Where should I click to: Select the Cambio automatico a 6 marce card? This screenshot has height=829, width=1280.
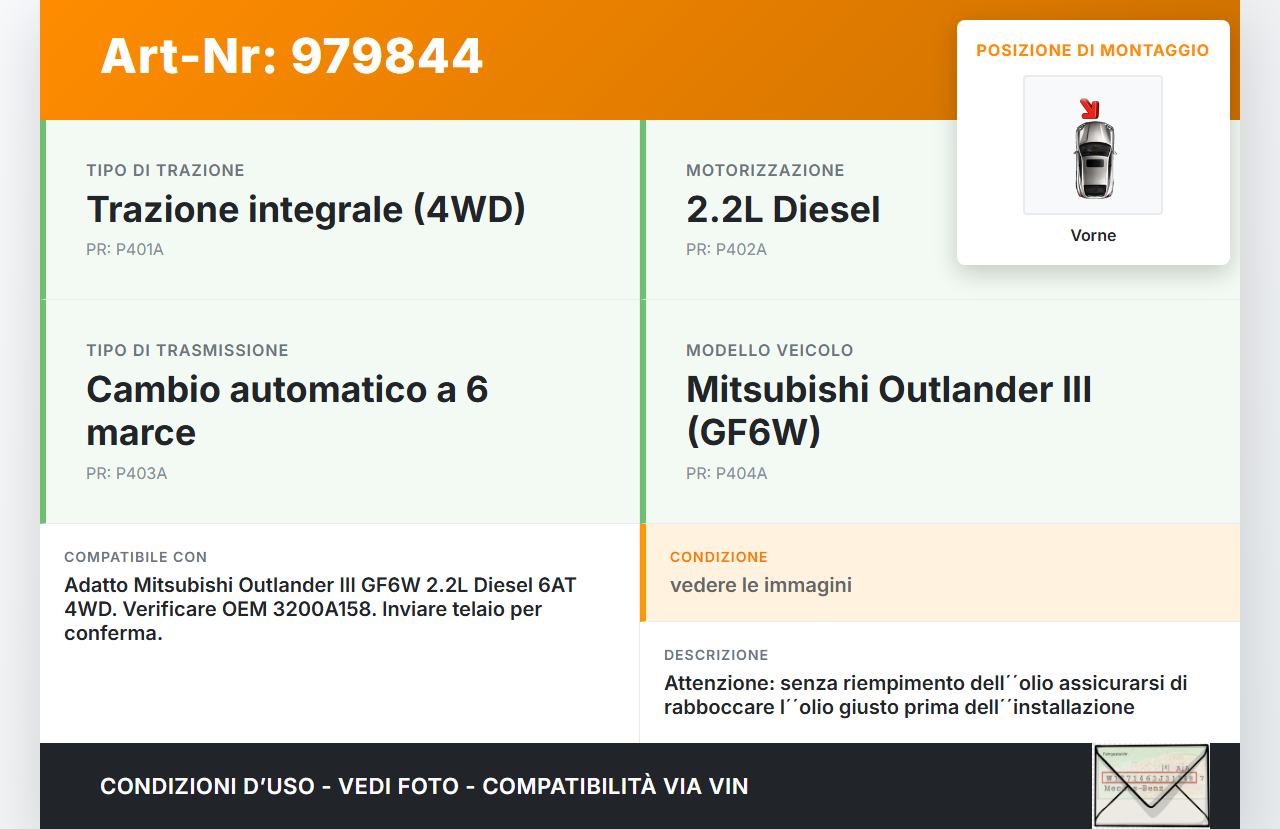coord(340,410)
